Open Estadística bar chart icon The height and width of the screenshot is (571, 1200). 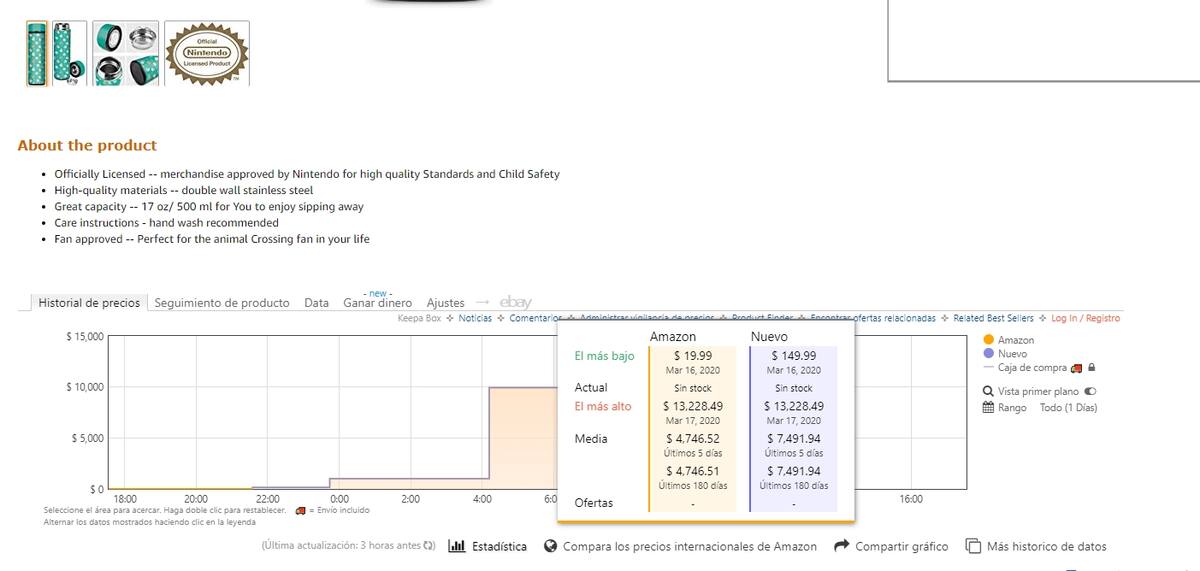(457, 546)
